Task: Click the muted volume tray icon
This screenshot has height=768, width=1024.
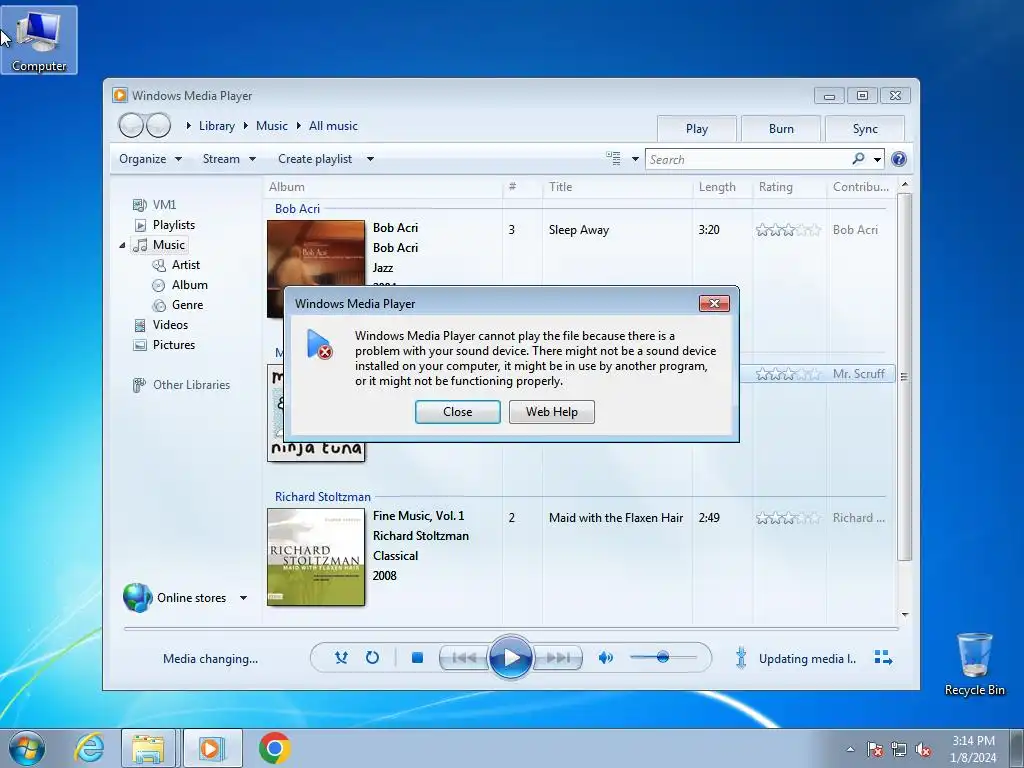Action: 923,750
